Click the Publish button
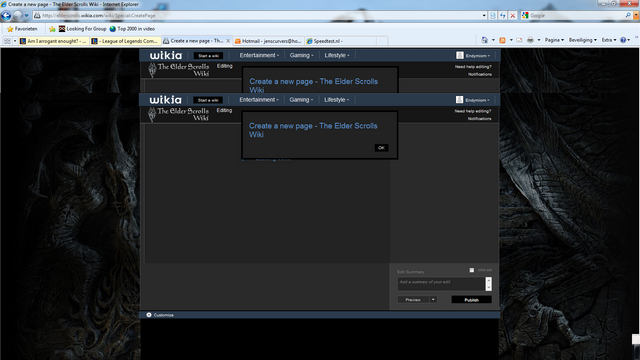The height and width of the screenshot is (360, 640). coord(471,300)
